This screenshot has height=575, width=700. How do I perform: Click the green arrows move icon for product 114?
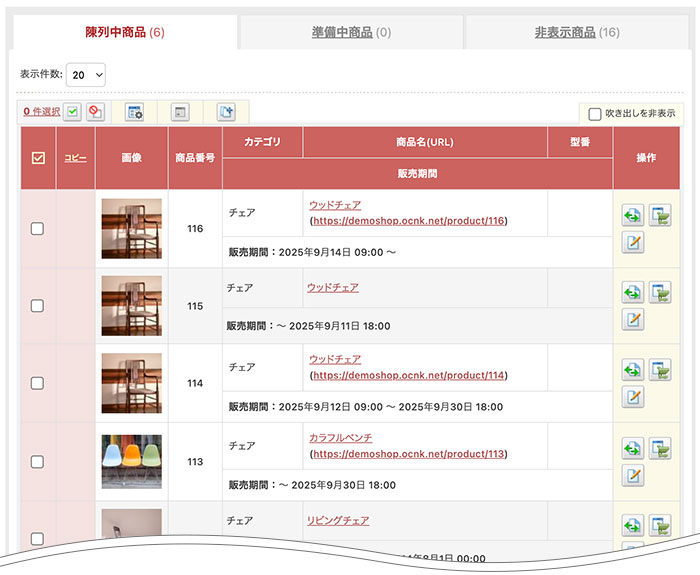pos(632,370)
